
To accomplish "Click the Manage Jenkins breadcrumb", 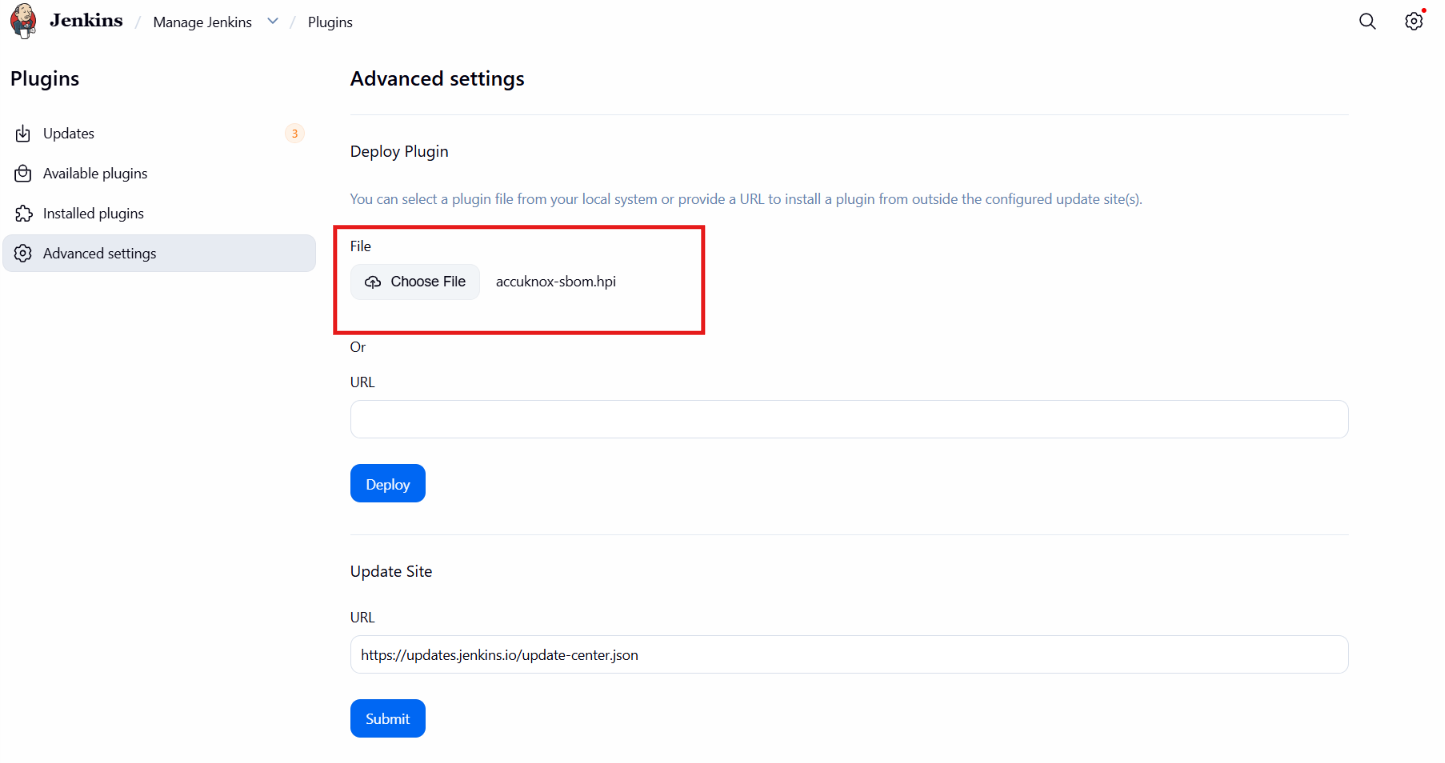I will coord(202,22).
